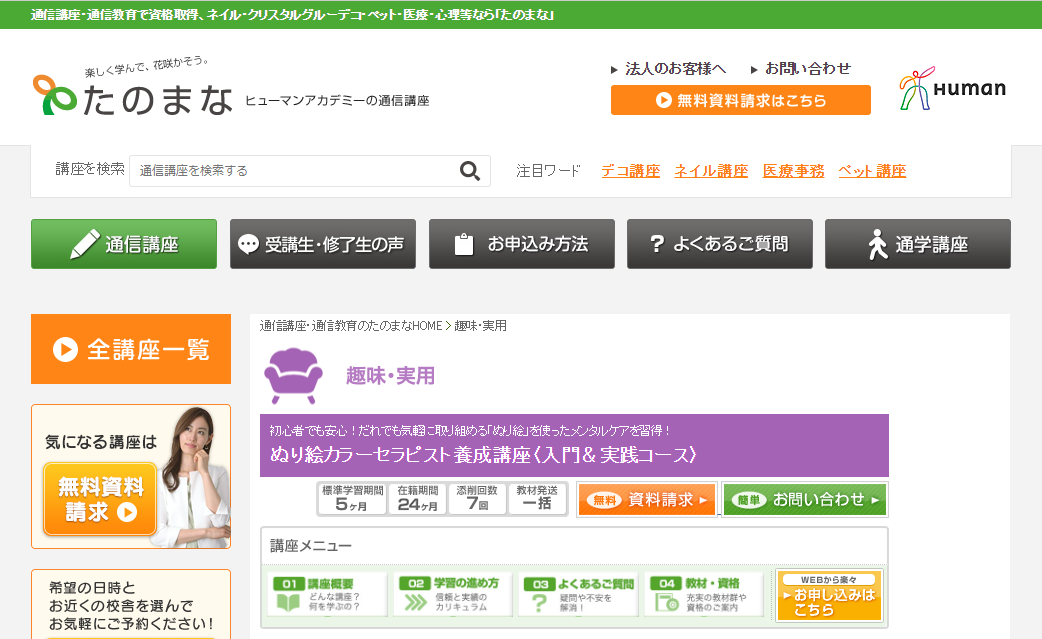This screenshot has width=1042, height=639.
Task: Click the book icon under 01 講座概要
Action: coord(288,602)
